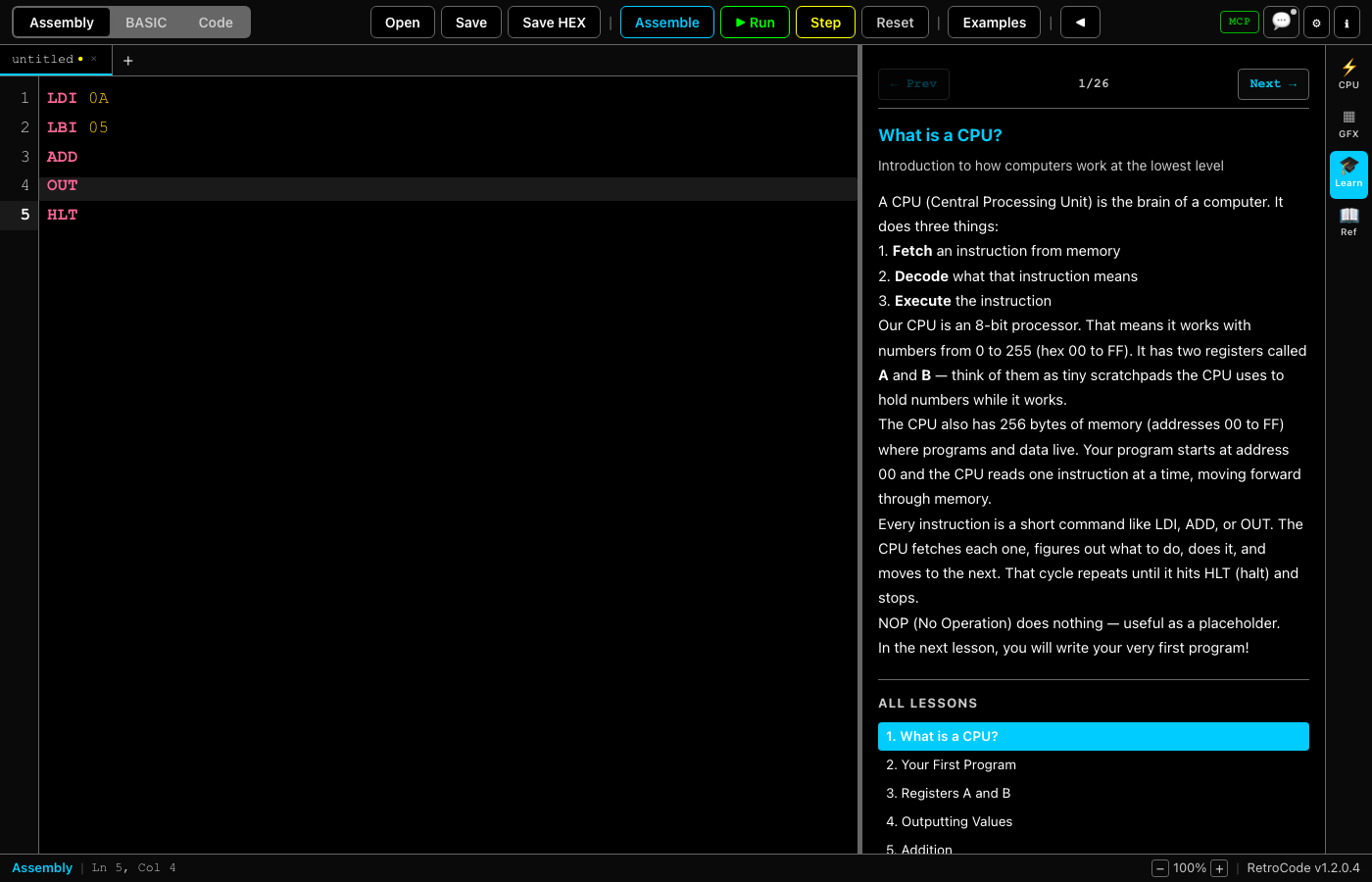This screenshot has width=1372, height=882.
Task: Switch to the BASIC language tab
Action: [146, 22]
